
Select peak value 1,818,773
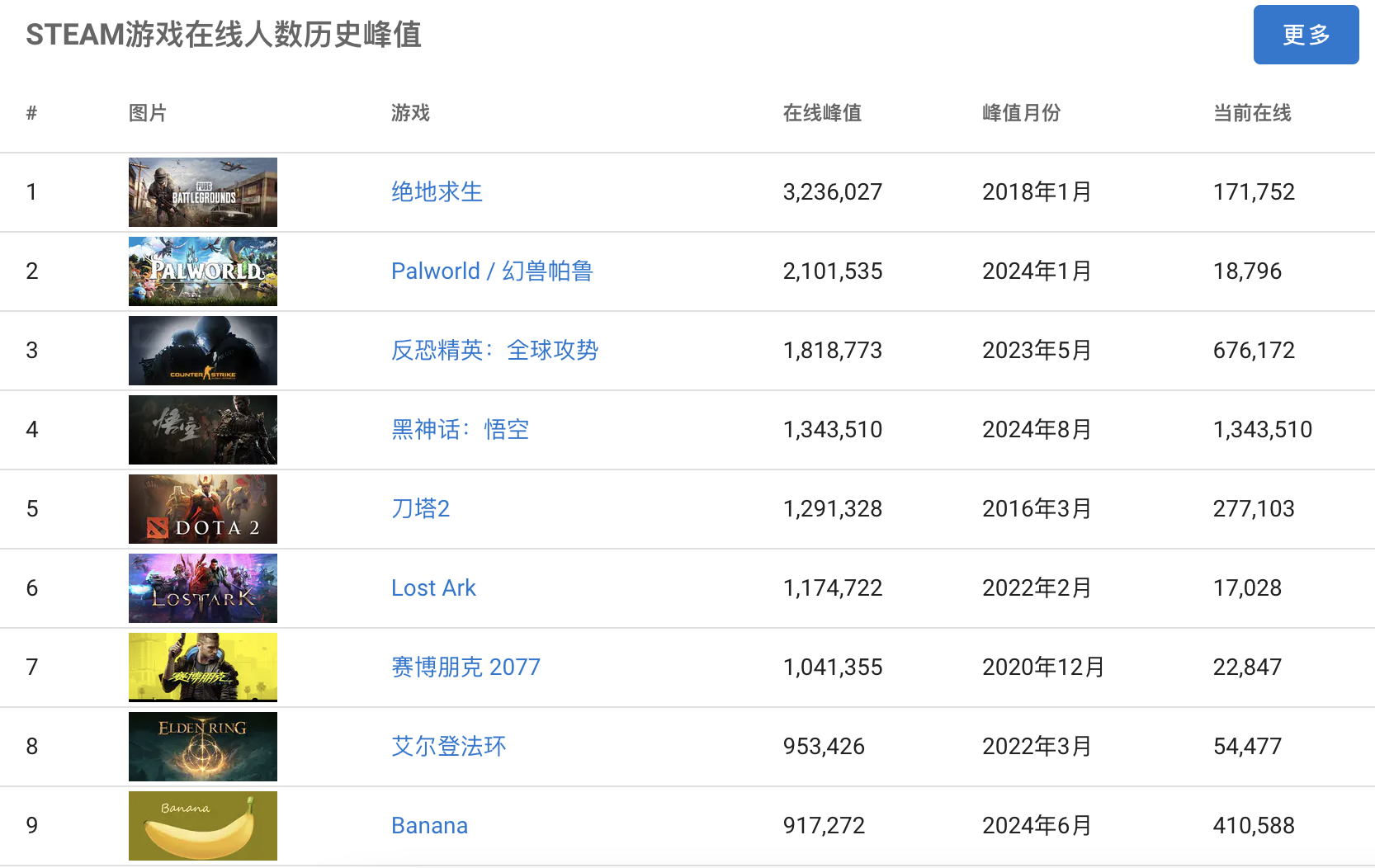pyautogui.click(x=833, y=350)
